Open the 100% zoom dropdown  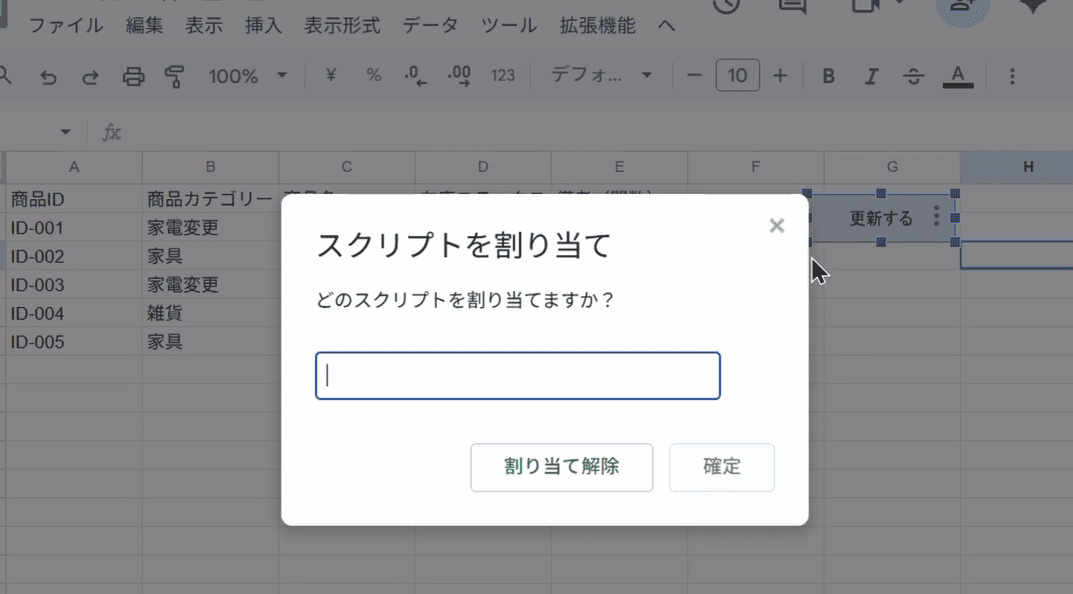[247, 76]
